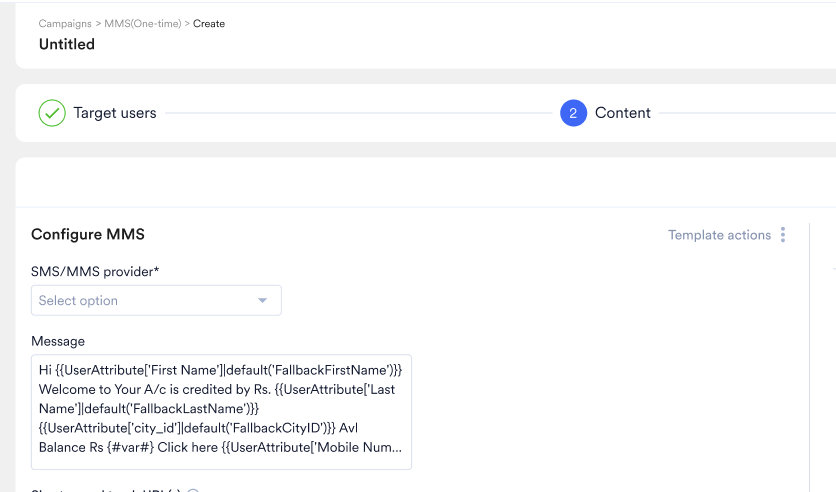Open the Select option provider combo box
836x492 pixels.
tap(156, 301)
